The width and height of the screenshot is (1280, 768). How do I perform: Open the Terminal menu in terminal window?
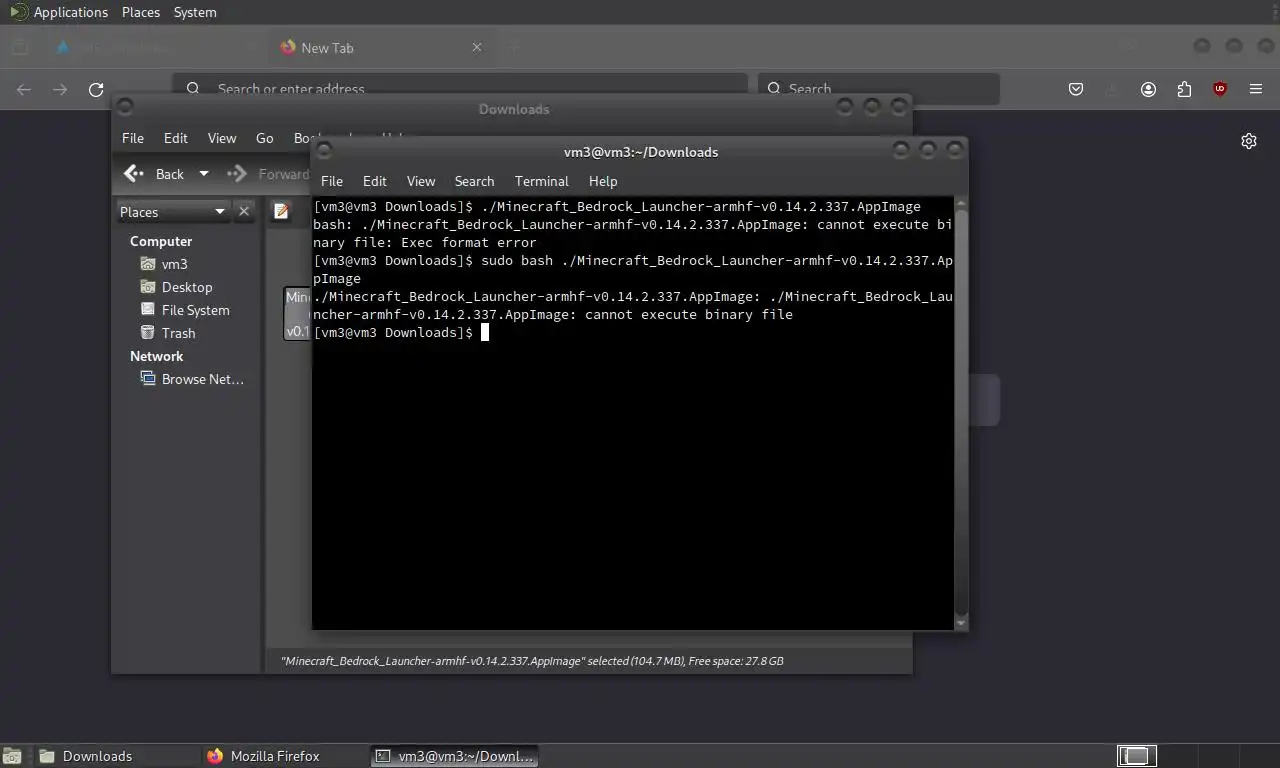click(541, 181)
